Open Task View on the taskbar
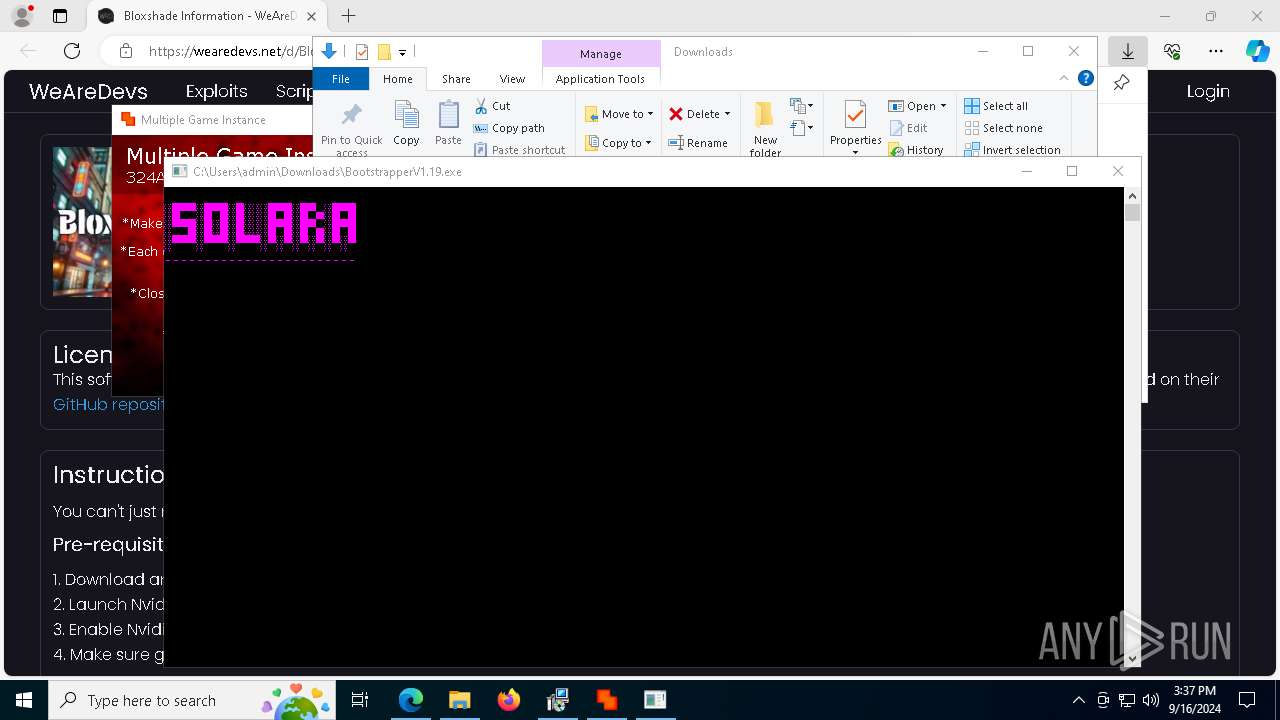Image resolution: width=1280 pixels, height=720 pixels. (x=360, y=700)
